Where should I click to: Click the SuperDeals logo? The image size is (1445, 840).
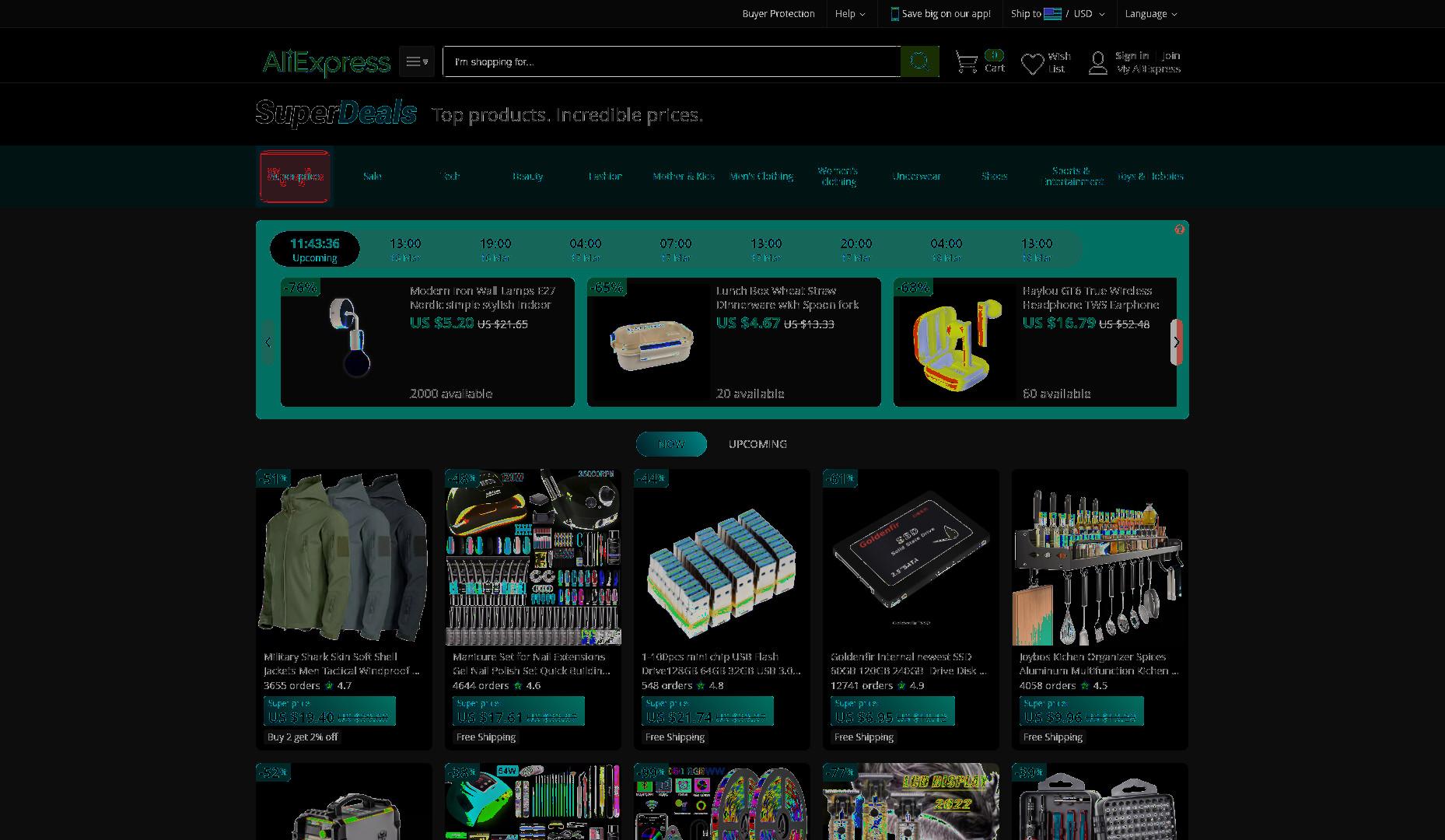[335, 114]
